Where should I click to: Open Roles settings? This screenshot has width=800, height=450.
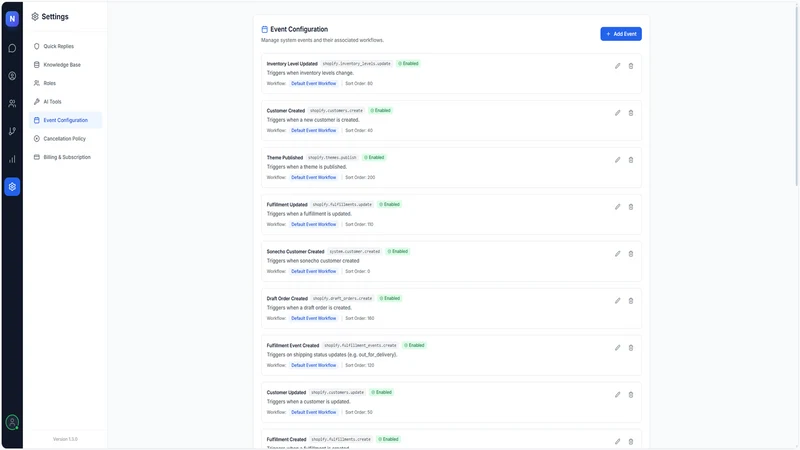coord(65,83)
